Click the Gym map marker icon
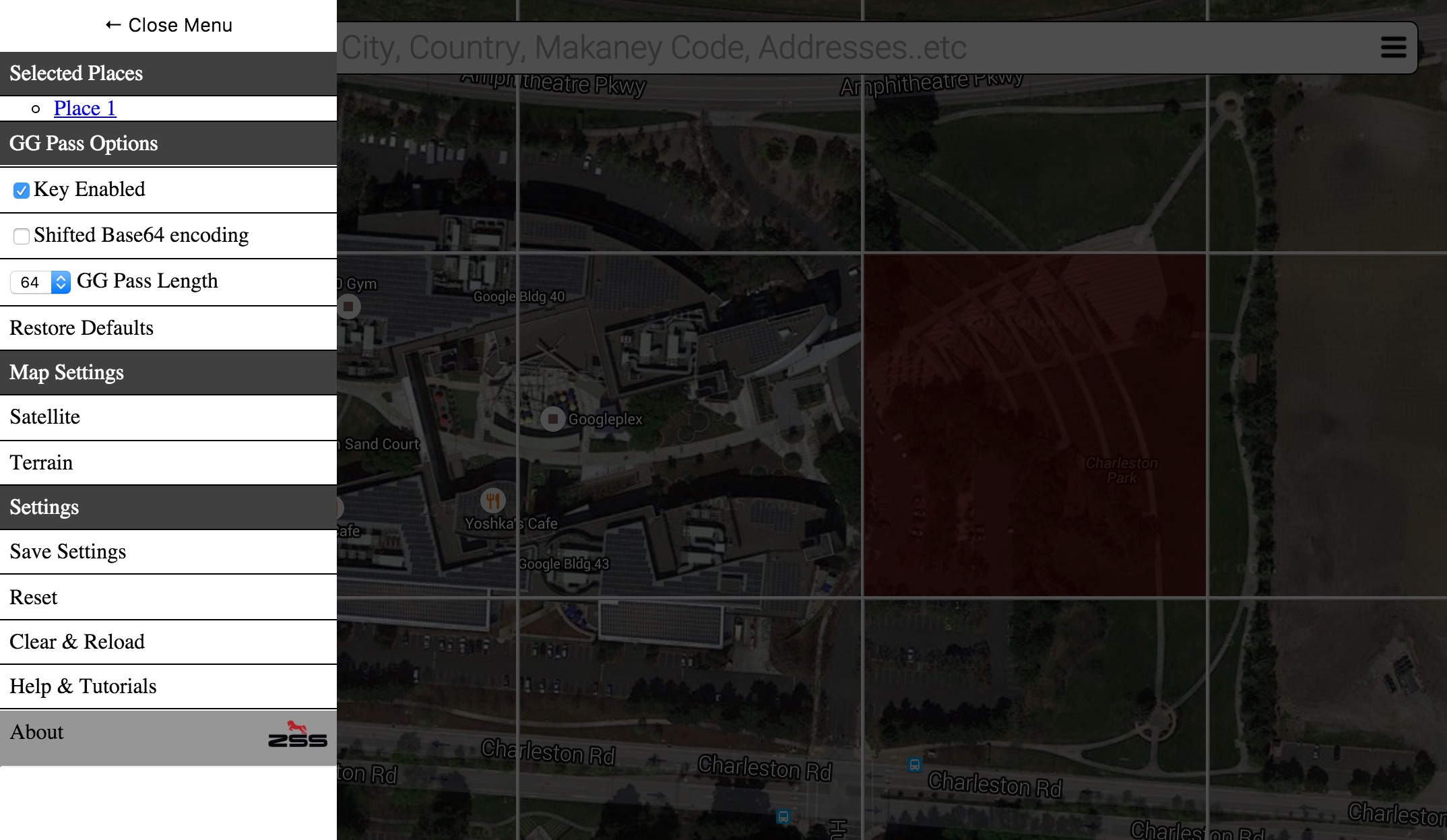Image resolution: width=1447 pixels, height=840 pixels. (x=348, y=306)
